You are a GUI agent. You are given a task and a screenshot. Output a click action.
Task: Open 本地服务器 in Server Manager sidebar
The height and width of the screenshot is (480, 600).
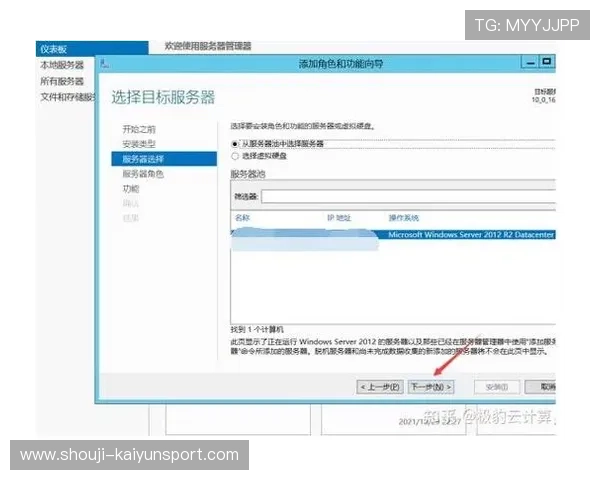pos(62,65)
